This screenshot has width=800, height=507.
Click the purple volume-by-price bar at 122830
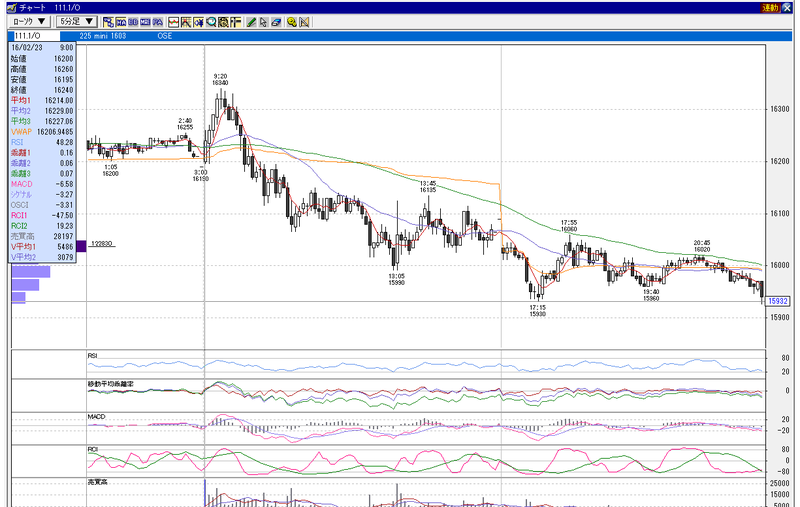click(81, 246)
